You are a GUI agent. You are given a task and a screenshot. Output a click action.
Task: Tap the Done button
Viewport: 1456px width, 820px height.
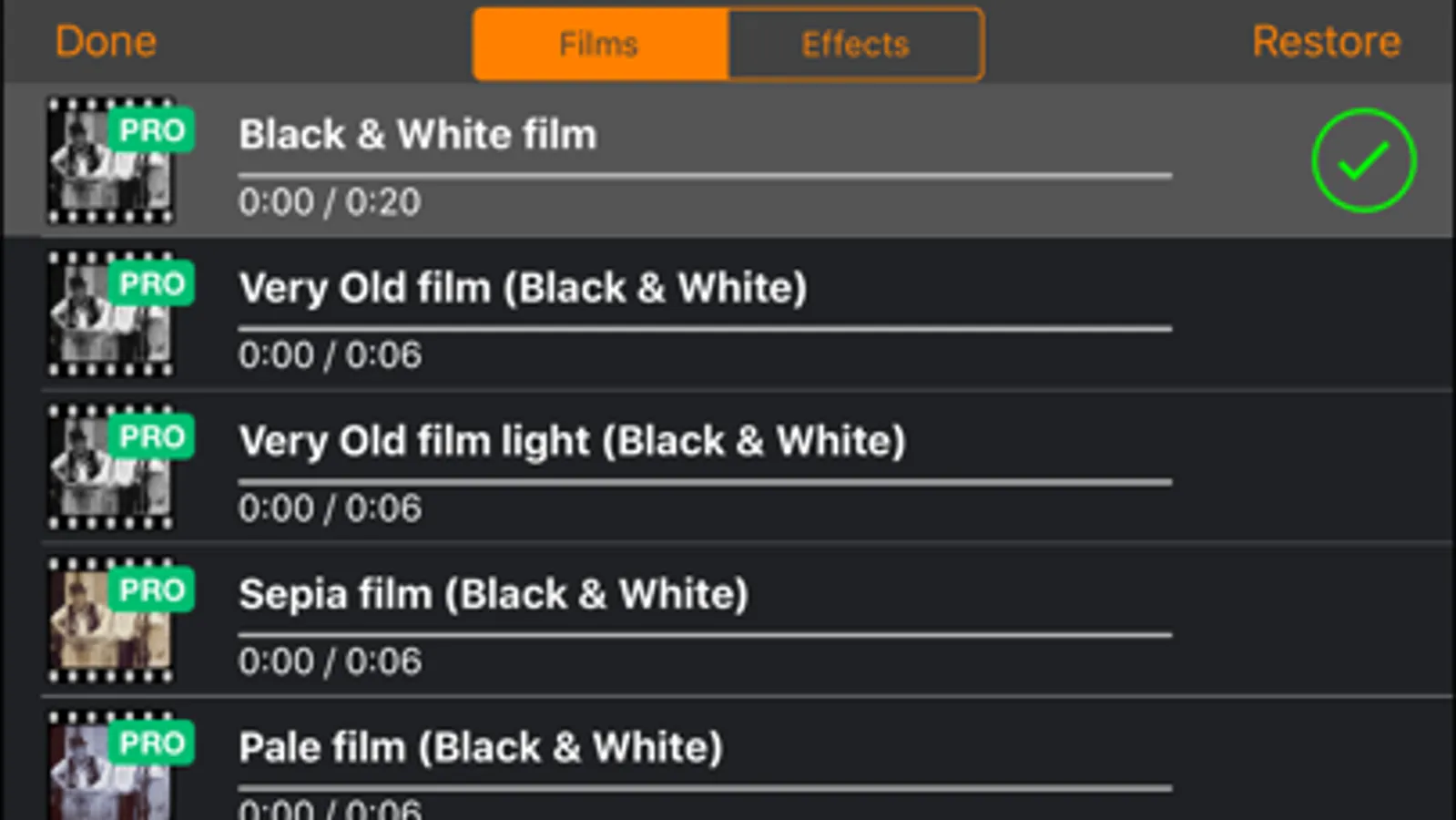pyautogui.click(x=106, y=42)
